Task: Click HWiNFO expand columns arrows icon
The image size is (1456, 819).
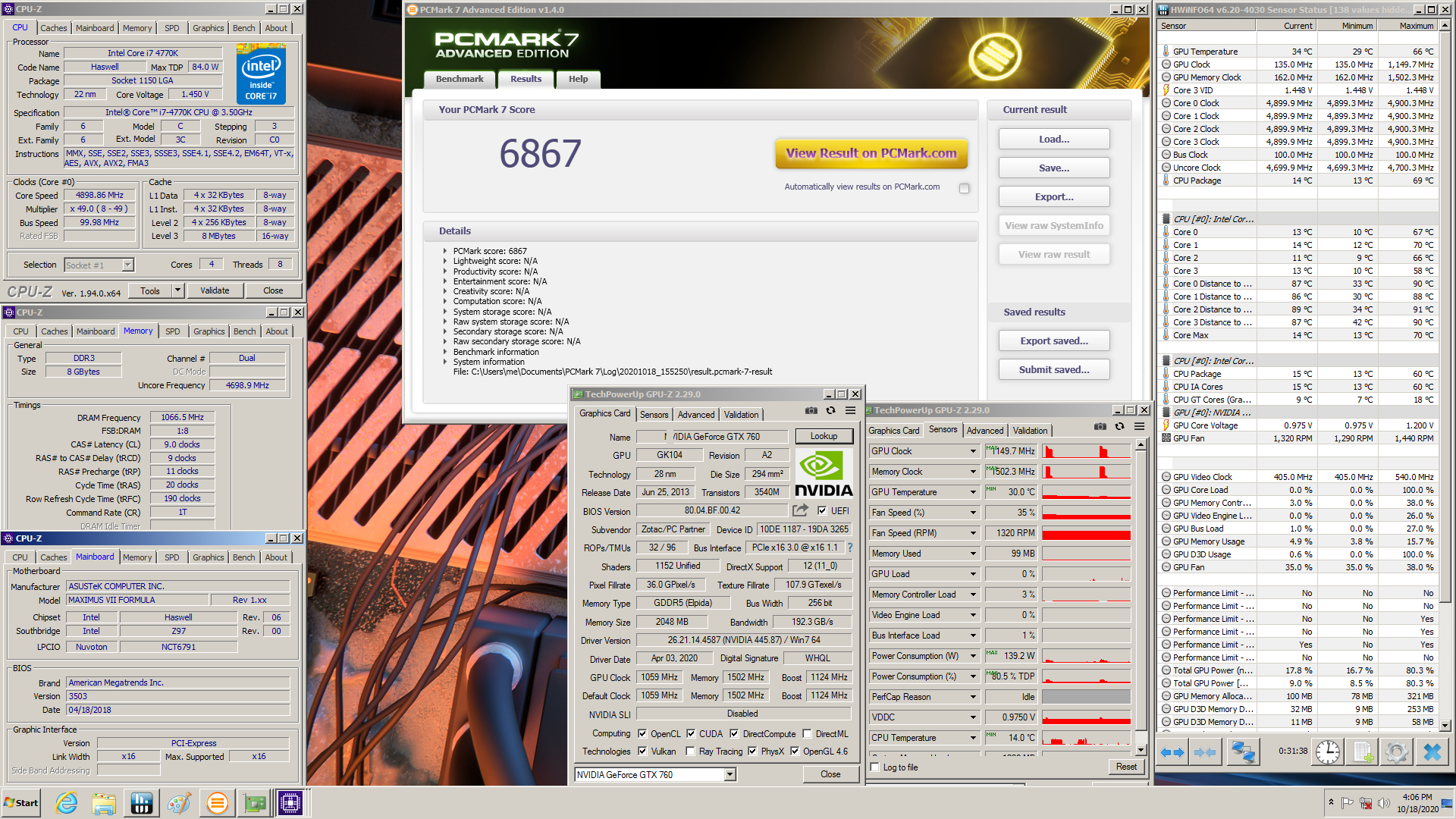Action: point(1172,752)
